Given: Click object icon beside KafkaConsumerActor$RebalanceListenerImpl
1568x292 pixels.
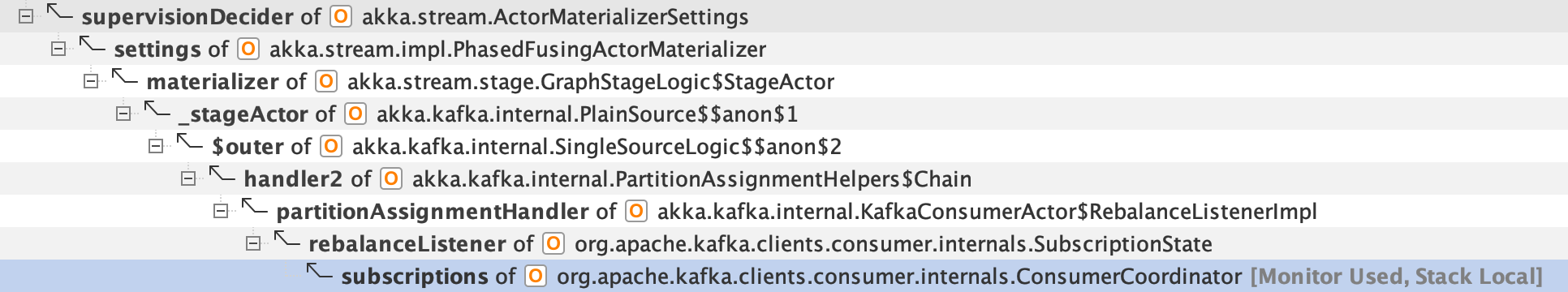Looking at the screenshot, I should (636, 211).
